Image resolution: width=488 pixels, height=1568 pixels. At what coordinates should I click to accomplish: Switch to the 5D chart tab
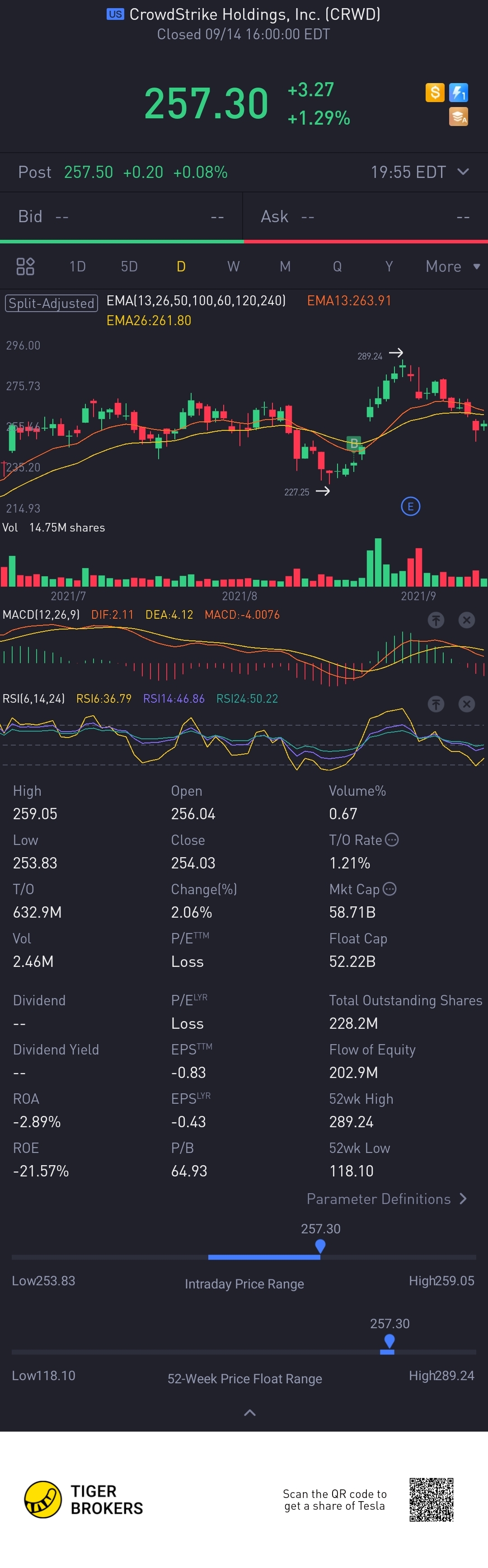[x=129, y=266]
